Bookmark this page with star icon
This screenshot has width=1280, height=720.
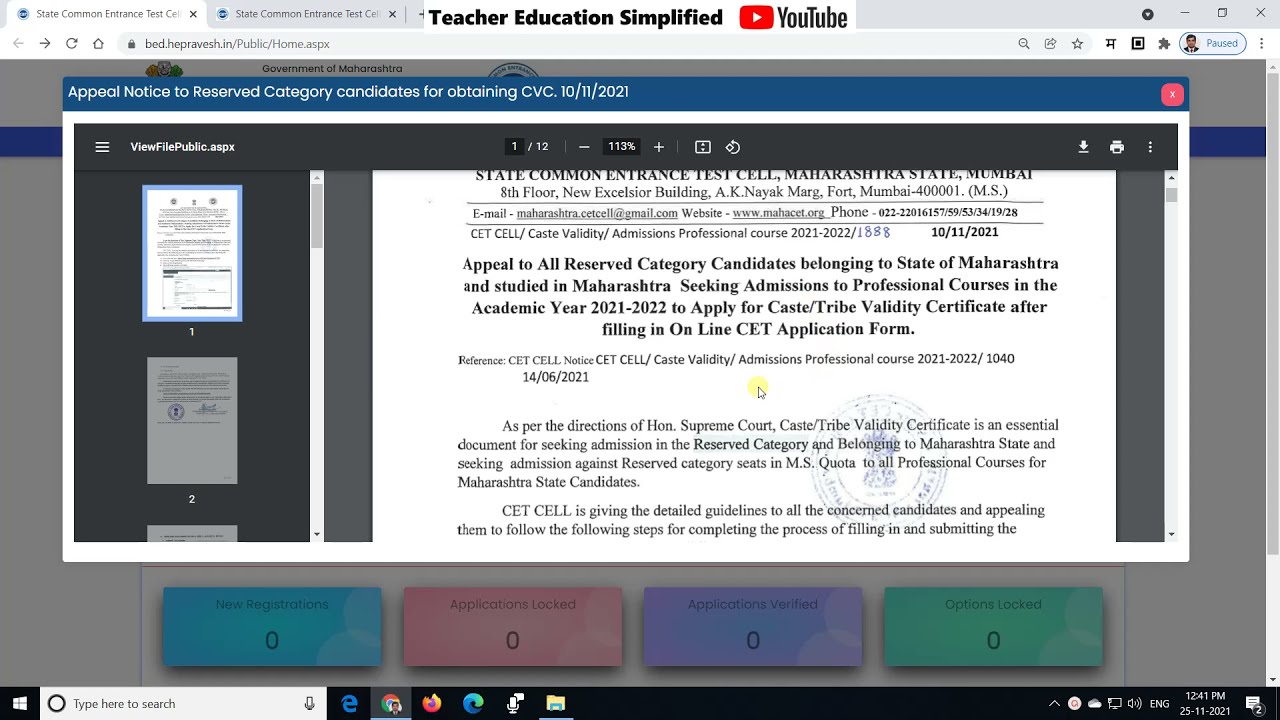[1077, 44]
